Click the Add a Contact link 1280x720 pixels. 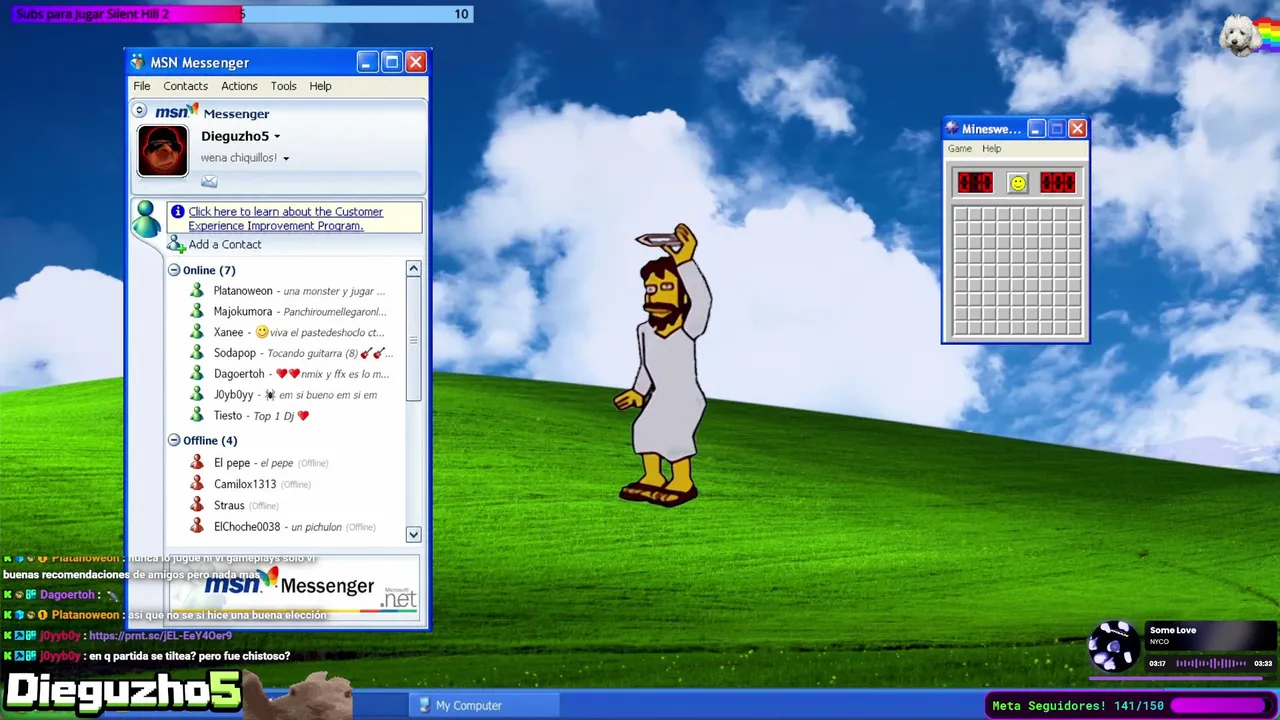coord(225,245)
